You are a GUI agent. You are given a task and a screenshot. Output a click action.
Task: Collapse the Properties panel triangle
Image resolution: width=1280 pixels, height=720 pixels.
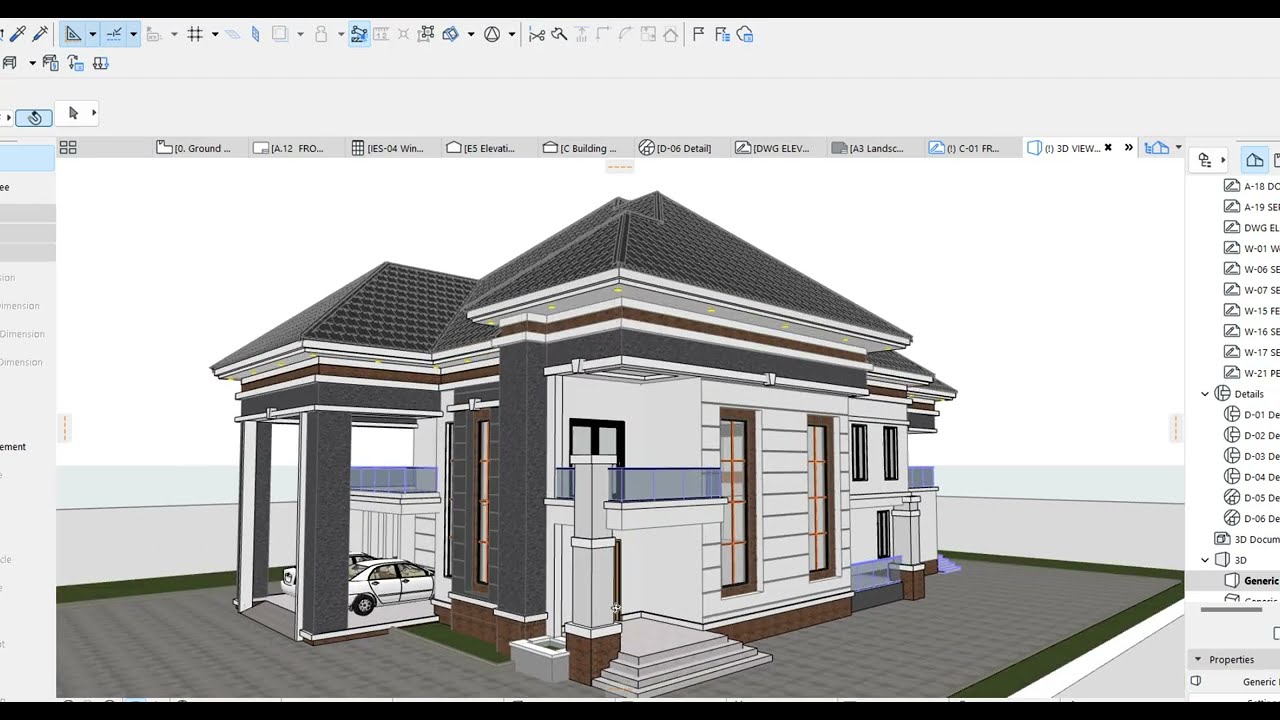coord(1197,659)
